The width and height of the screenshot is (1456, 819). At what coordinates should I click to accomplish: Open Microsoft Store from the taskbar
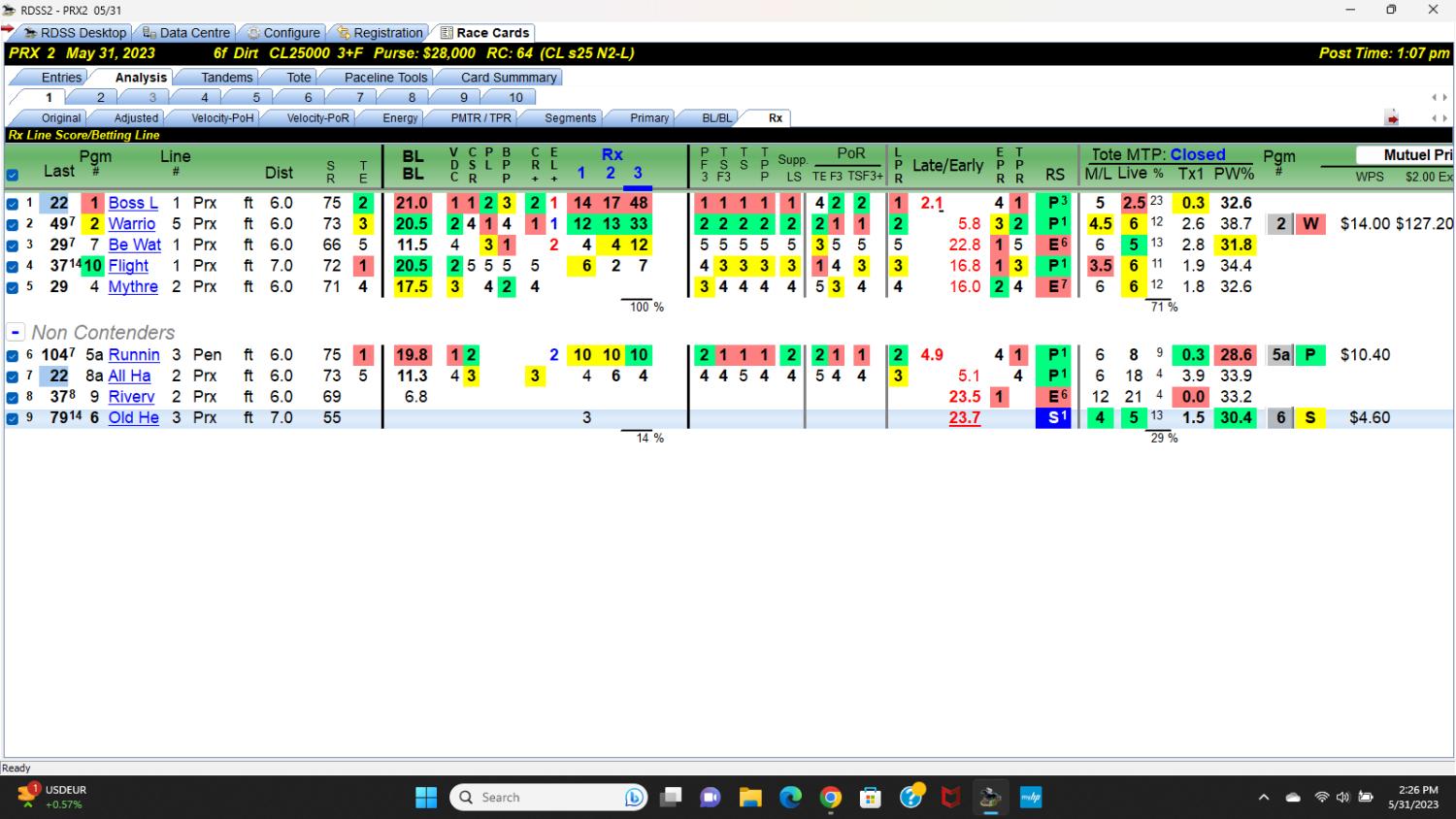click(871, 798)
